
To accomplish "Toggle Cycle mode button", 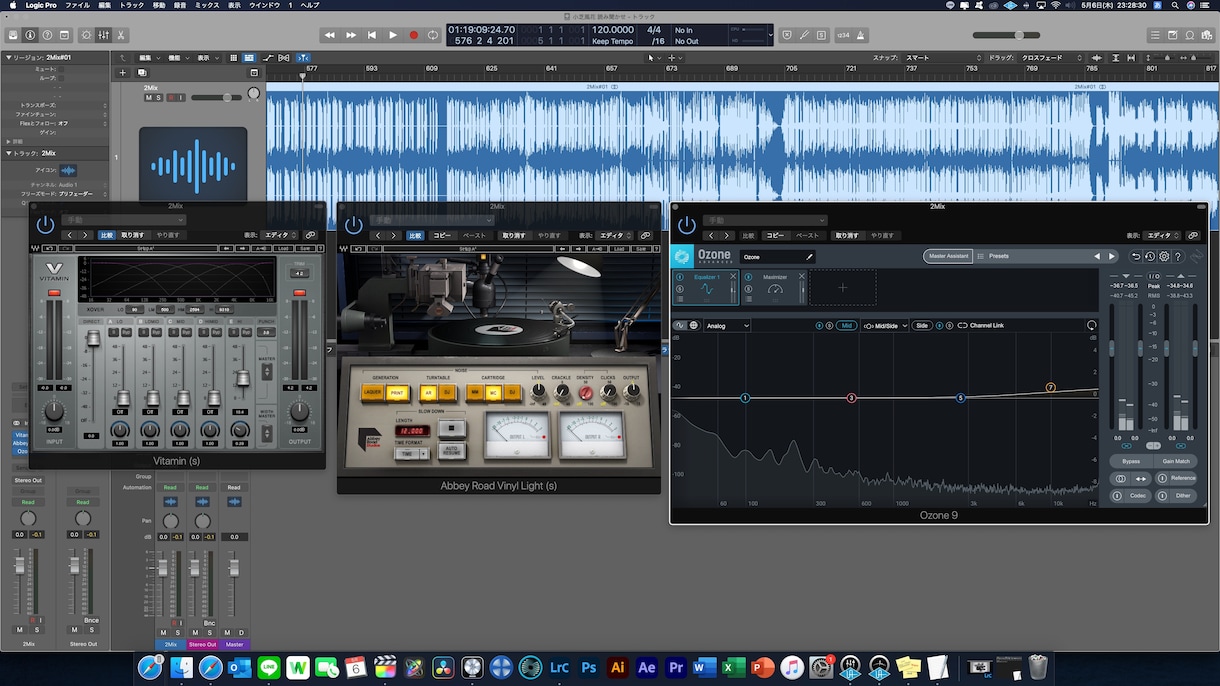I will [x=433, y=35].
